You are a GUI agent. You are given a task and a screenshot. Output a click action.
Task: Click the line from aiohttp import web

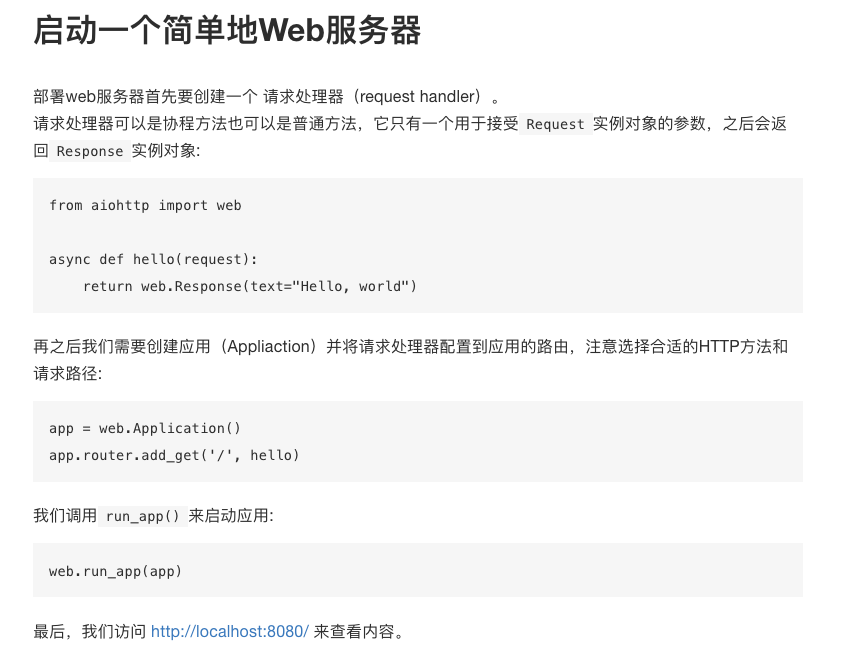(145, 206)
